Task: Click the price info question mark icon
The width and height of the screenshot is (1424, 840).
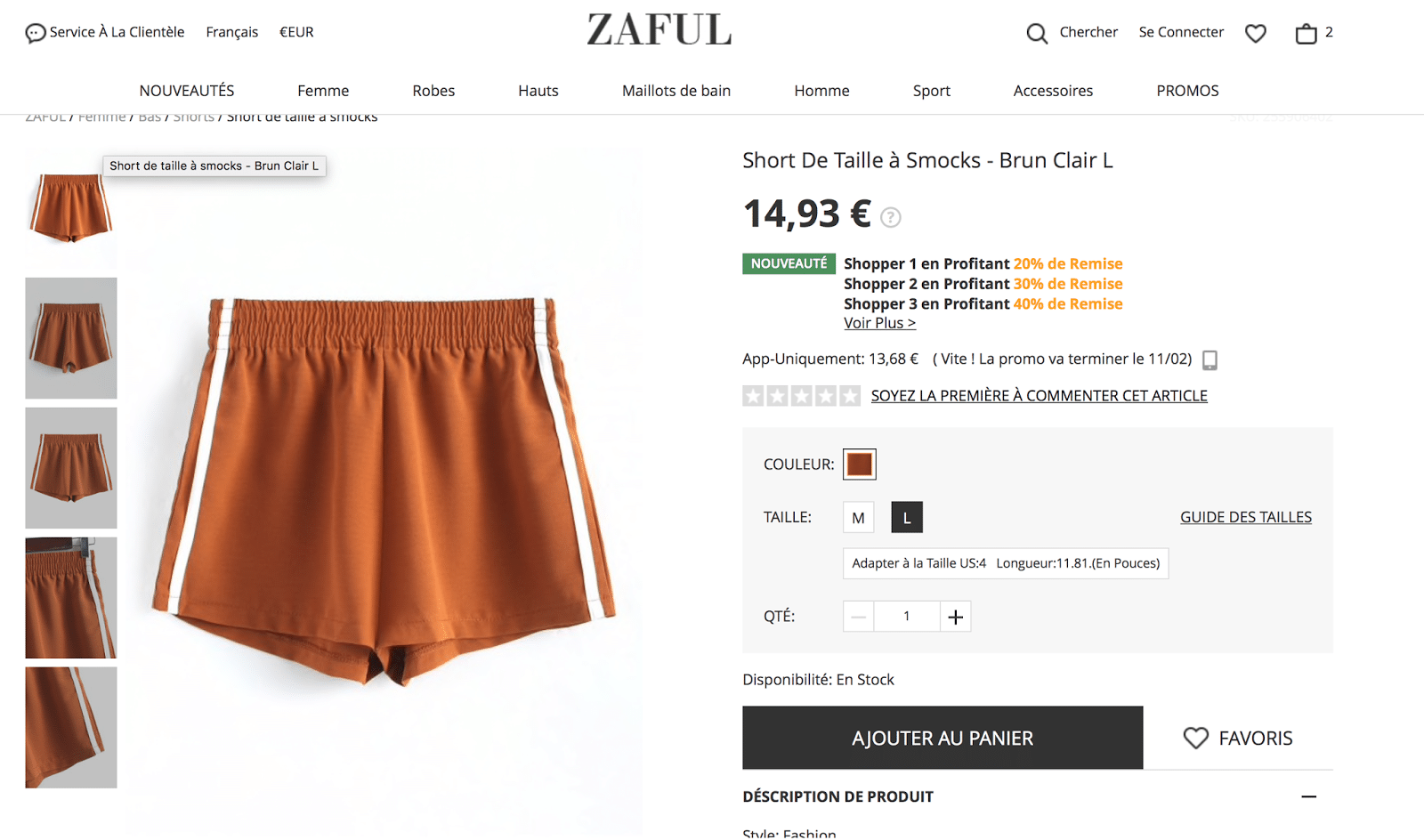Action: (x=891, y=217)
